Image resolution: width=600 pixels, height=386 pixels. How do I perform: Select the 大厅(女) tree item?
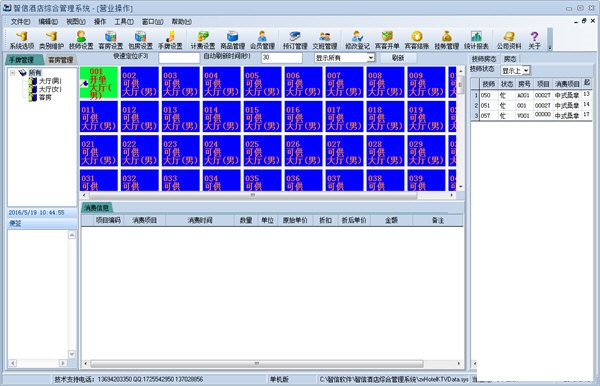(x=50, y=89)
